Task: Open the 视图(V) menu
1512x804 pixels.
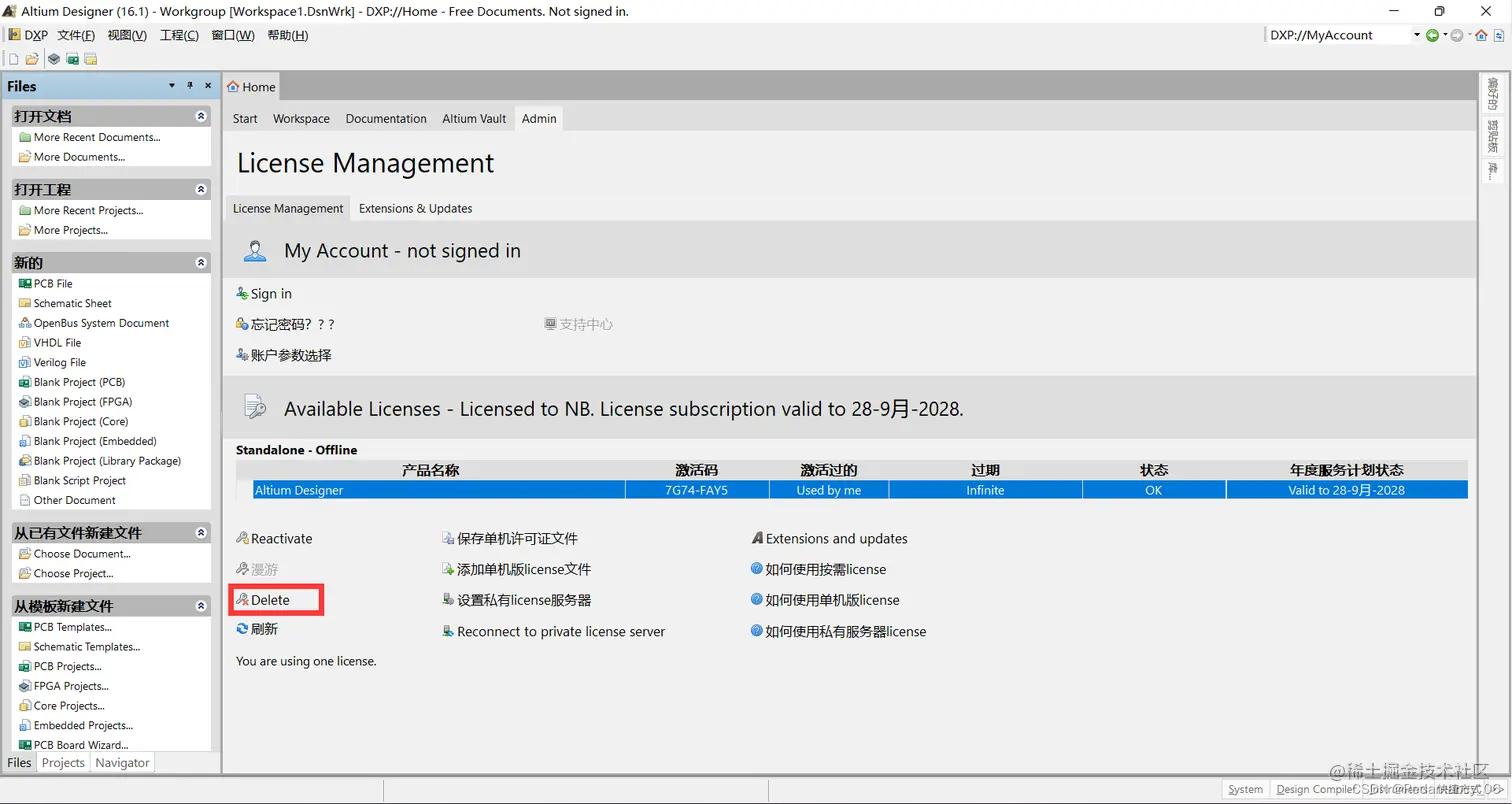Action: coord(127,35)
